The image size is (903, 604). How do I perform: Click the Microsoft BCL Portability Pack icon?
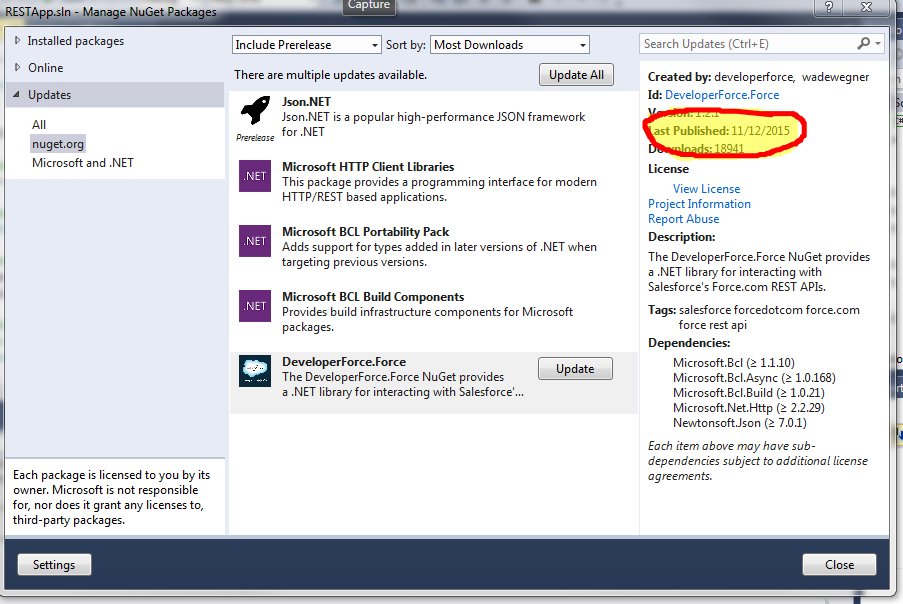[256, 242]
